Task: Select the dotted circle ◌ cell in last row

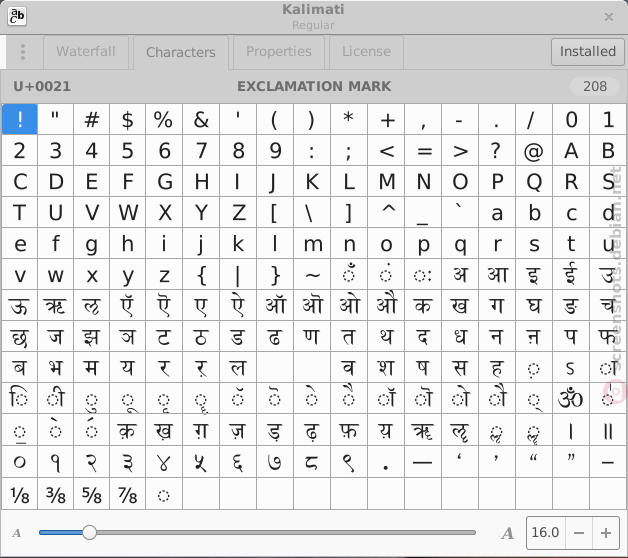Action: tap(164, 494)
